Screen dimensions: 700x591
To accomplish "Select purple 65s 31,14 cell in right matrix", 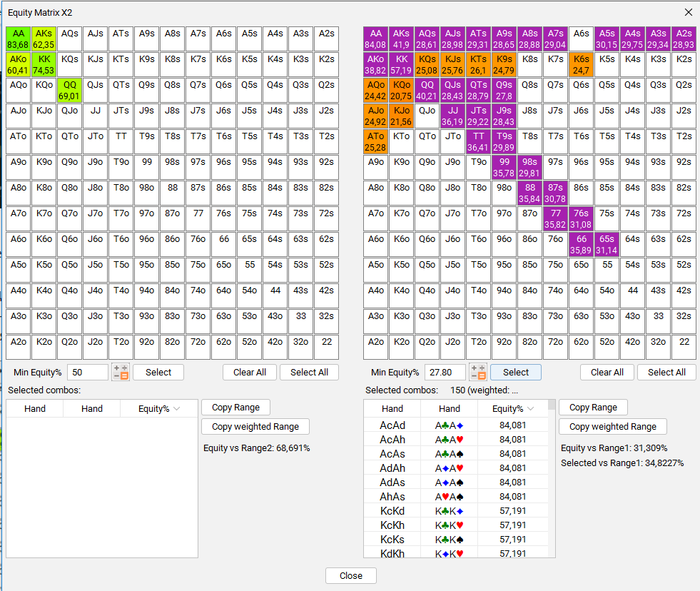I will 607,245.
